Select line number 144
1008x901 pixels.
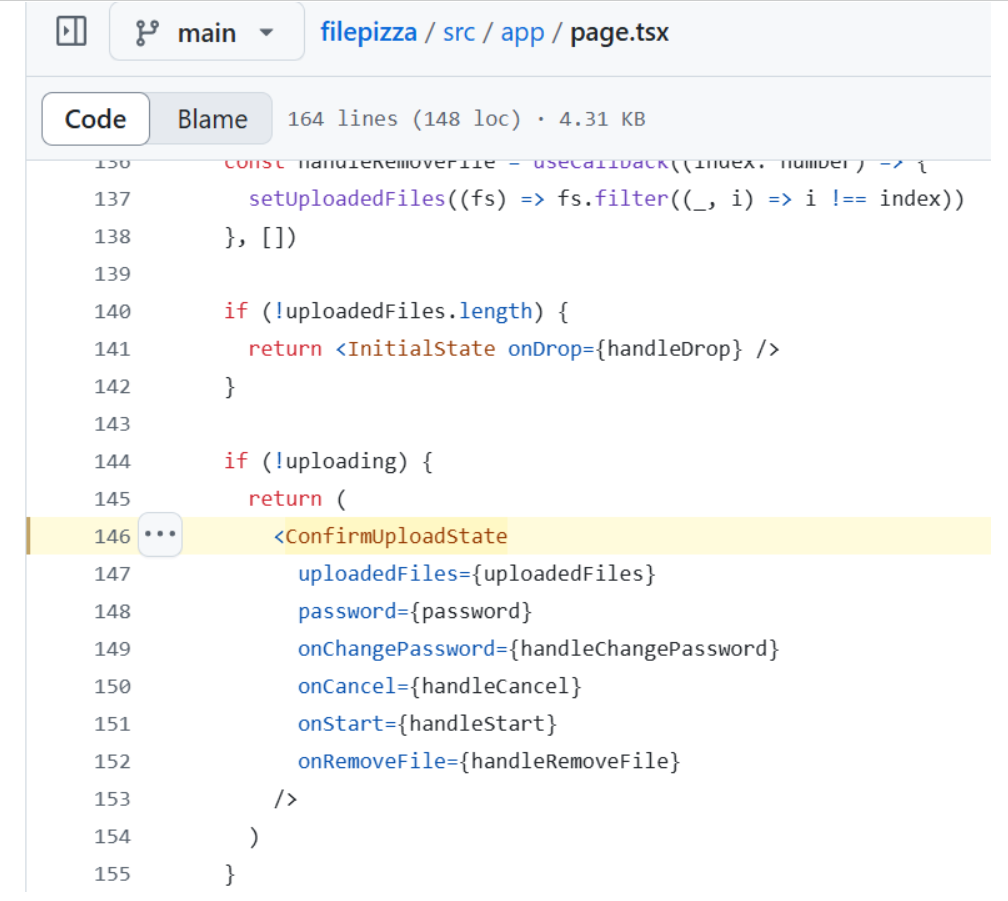pos(112,461)
